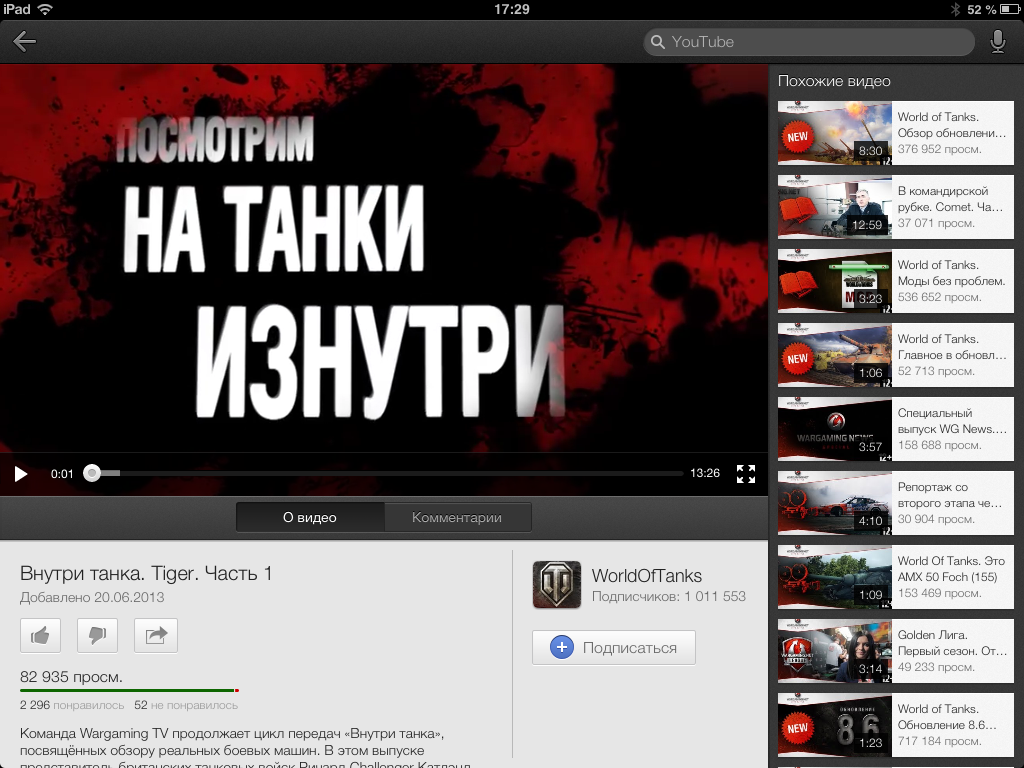Screen dimensions: 1024x768
Task: Check the battery indicator in status bar
Action: pyautogui.click(x=1008, y=9)
